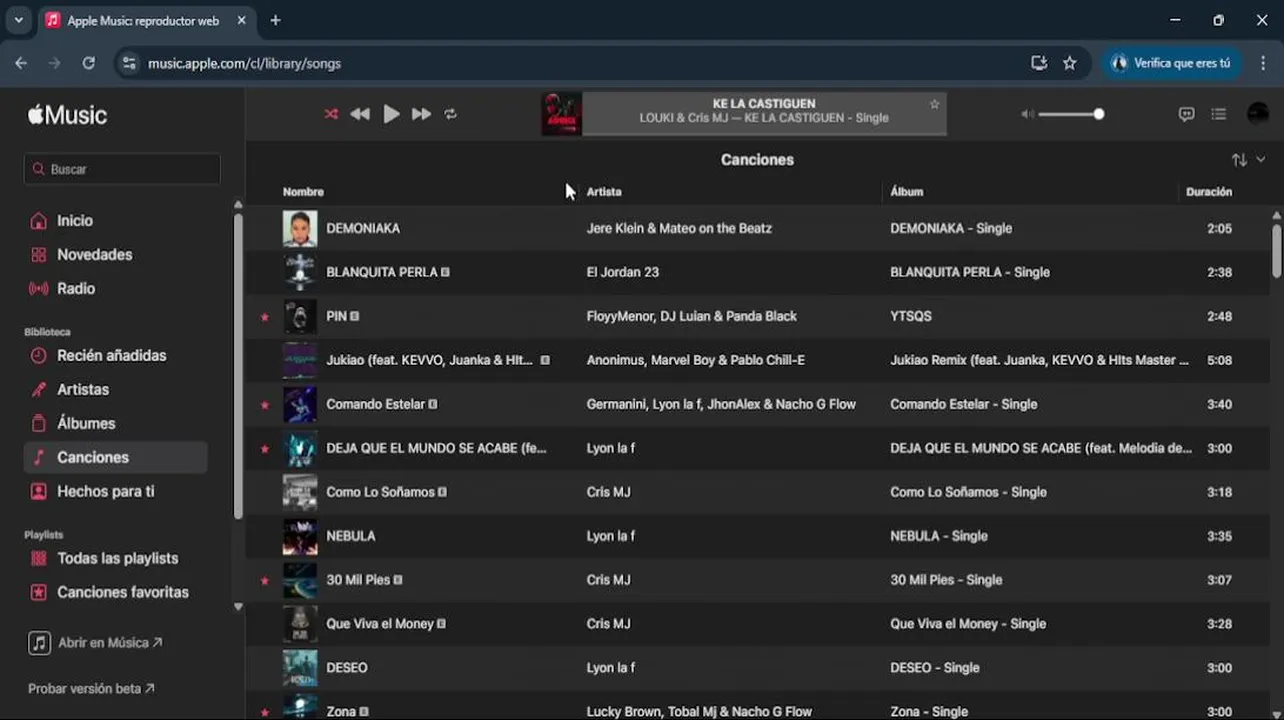1284x720 pixels.
Task: Mute the volume speaker icon
Action: point(1027,114)
